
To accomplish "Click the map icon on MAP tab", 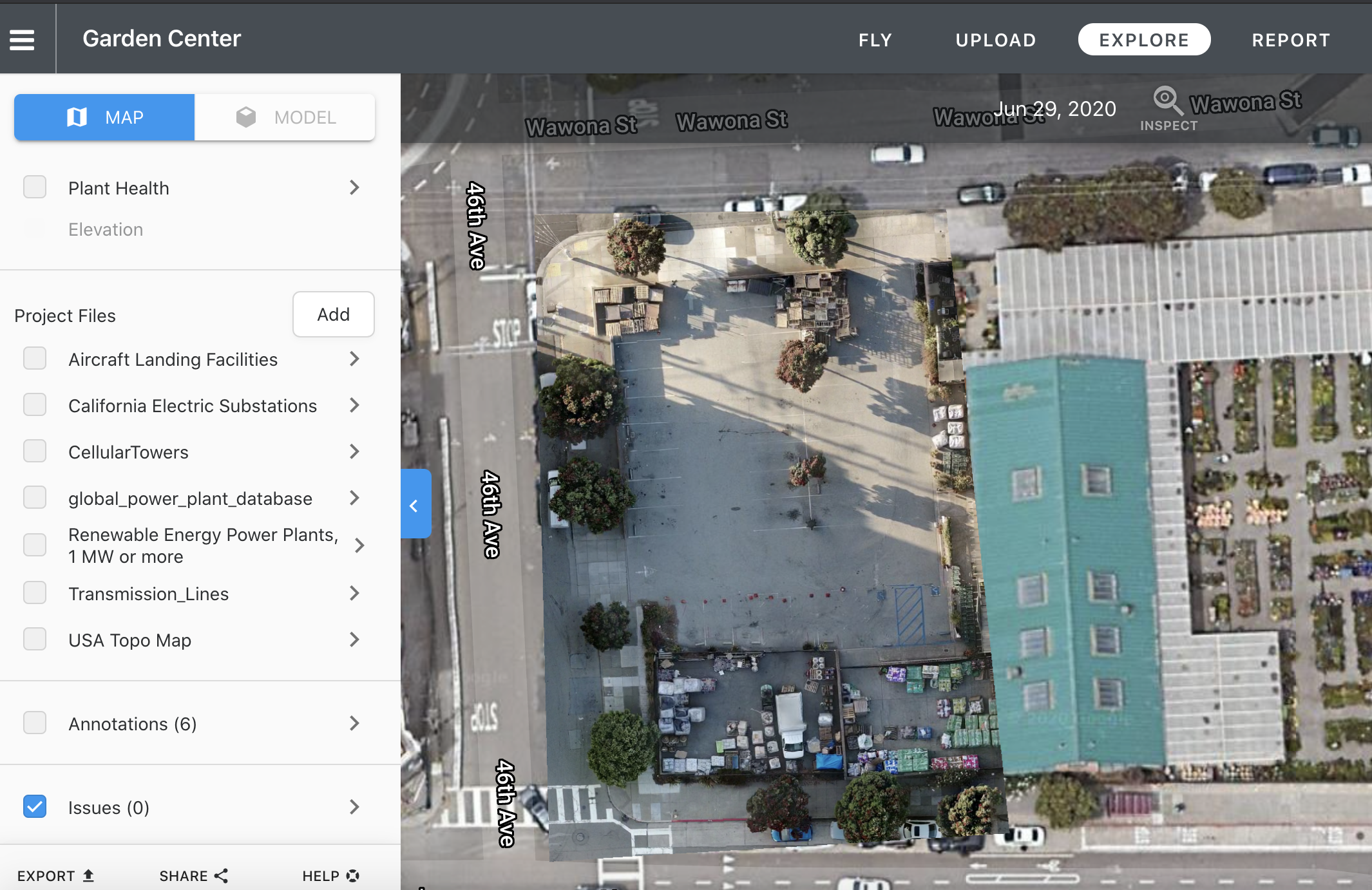I will tap(77, 117).
